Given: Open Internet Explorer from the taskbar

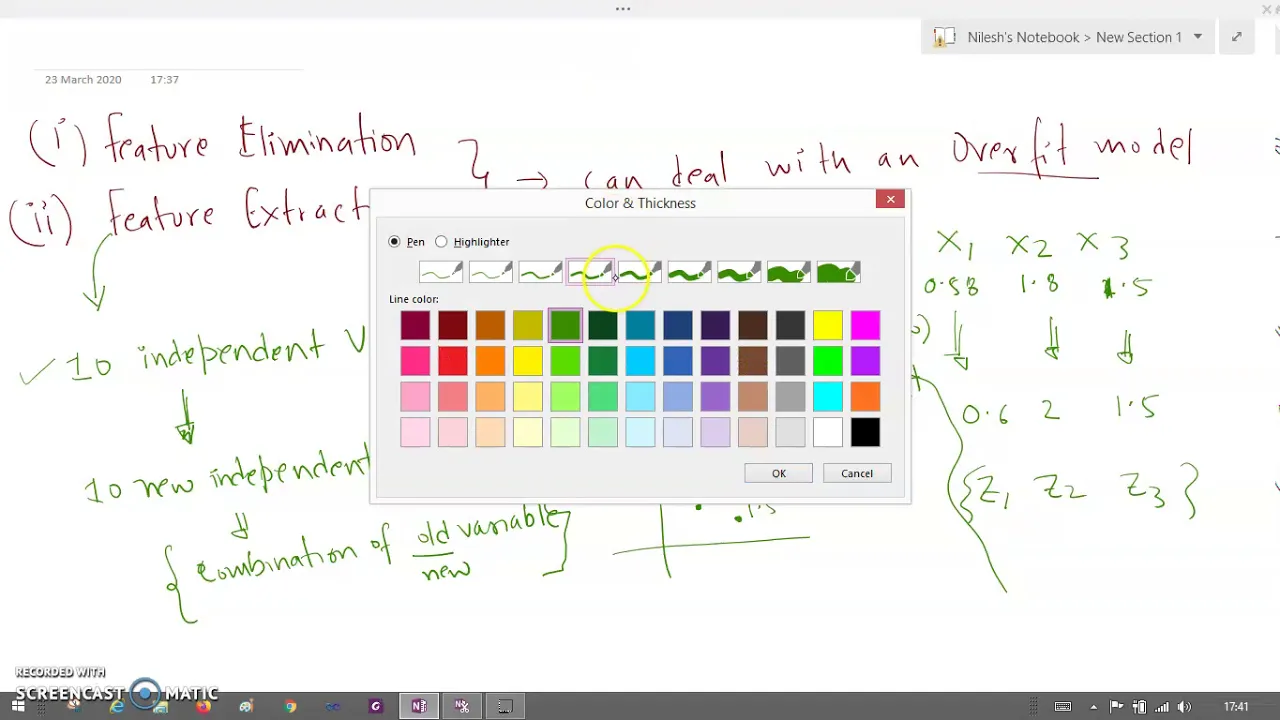Looking at the screenshot, I should (117, 706).
